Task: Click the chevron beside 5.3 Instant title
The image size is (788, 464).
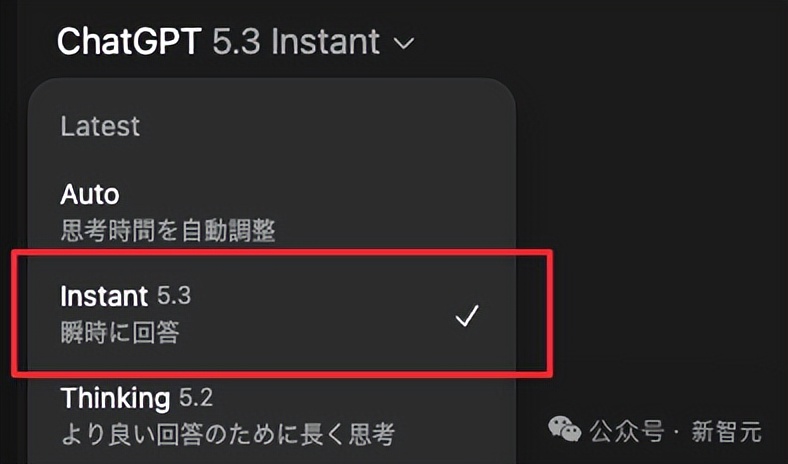Action: pyautogui.click(x=404, y=43)
